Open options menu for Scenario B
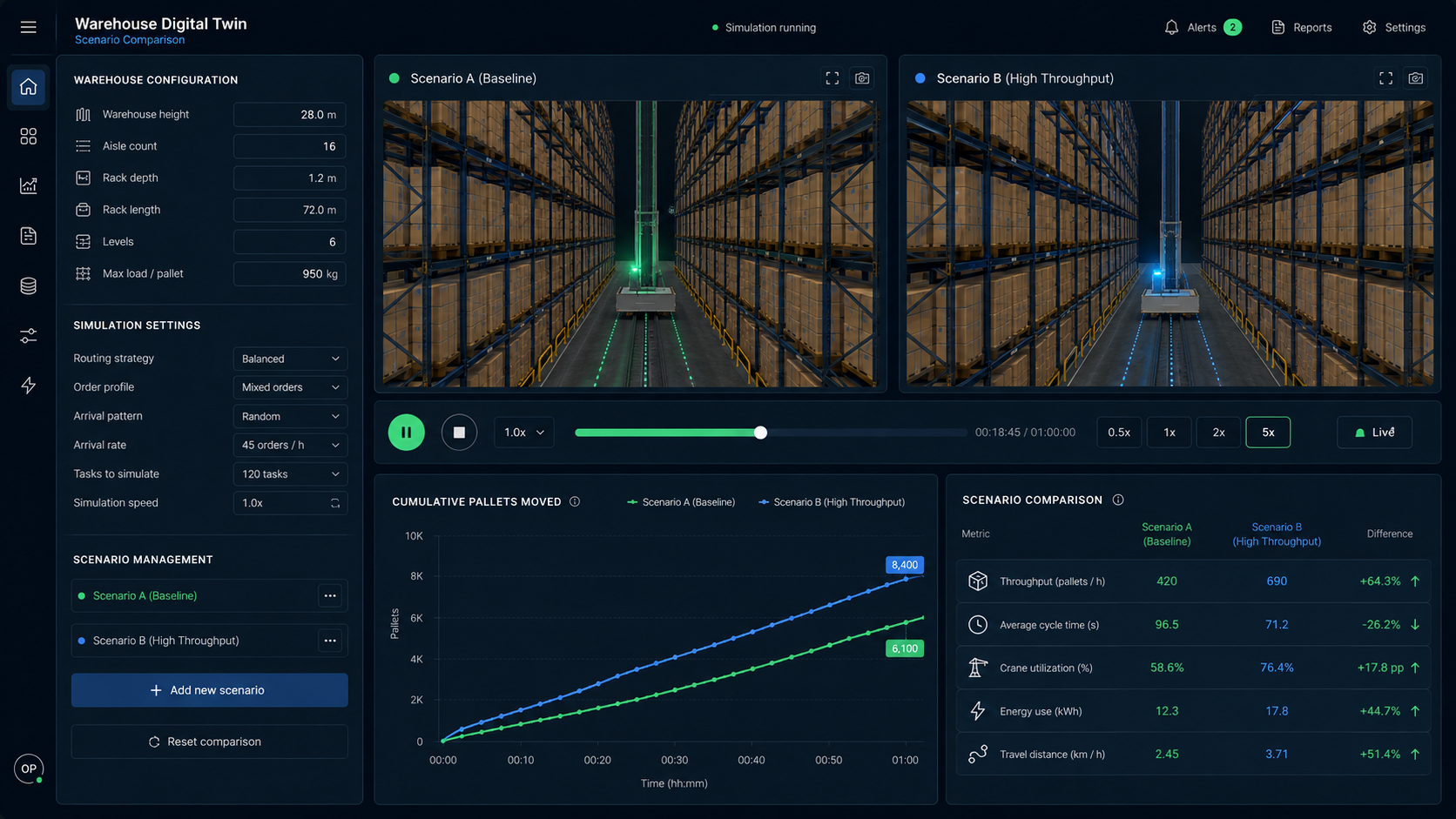Screen dimensions: 1456x819 (330, 641)
